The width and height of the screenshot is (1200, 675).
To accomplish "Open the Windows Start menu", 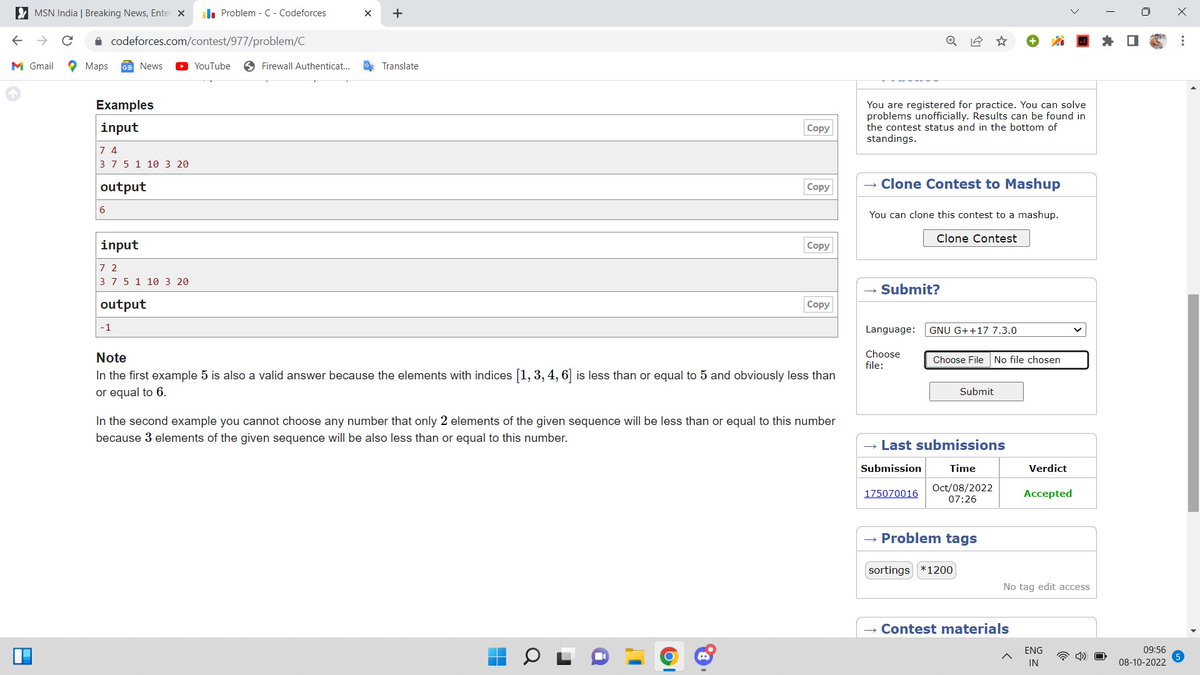I will (x=498, y=657).
